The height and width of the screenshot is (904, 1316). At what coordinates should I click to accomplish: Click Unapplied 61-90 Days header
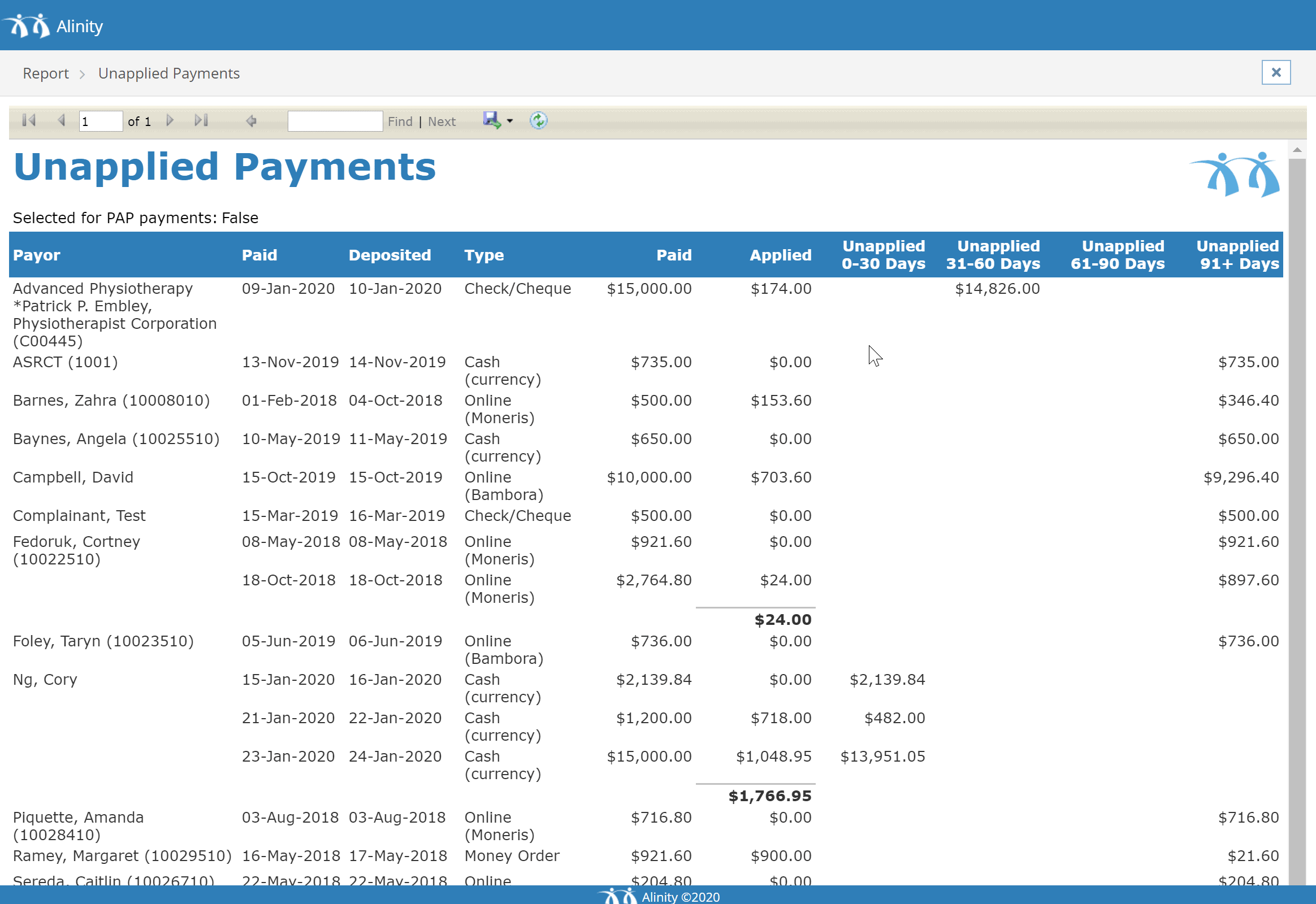pos(1118,255)
